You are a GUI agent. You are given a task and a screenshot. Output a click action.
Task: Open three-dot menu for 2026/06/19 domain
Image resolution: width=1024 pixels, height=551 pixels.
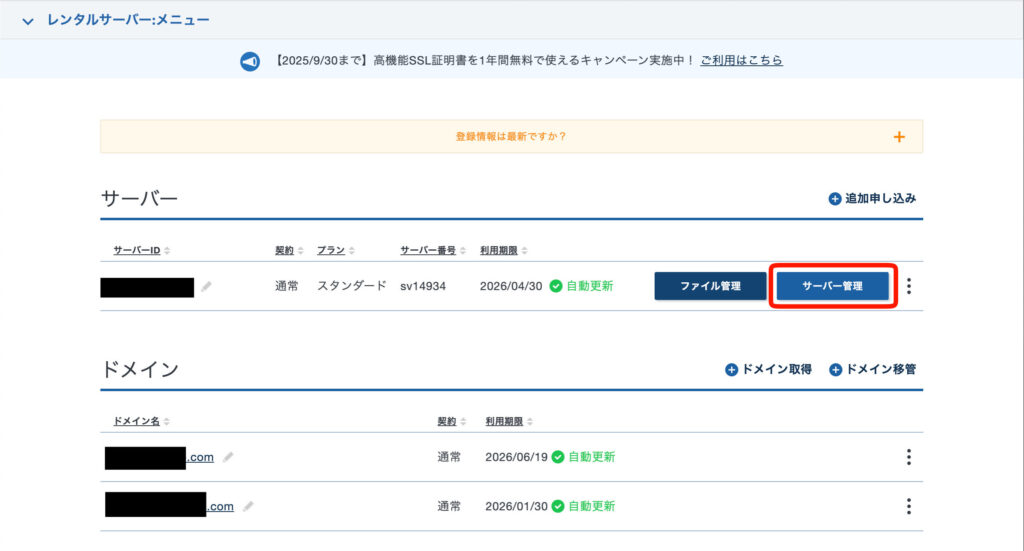pos(908,457)
